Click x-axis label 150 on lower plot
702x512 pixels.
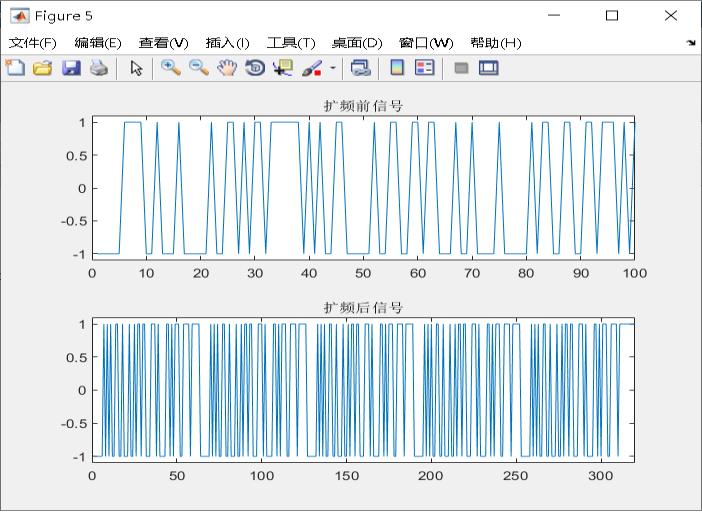pyautogui.click(x=347, y=475)
